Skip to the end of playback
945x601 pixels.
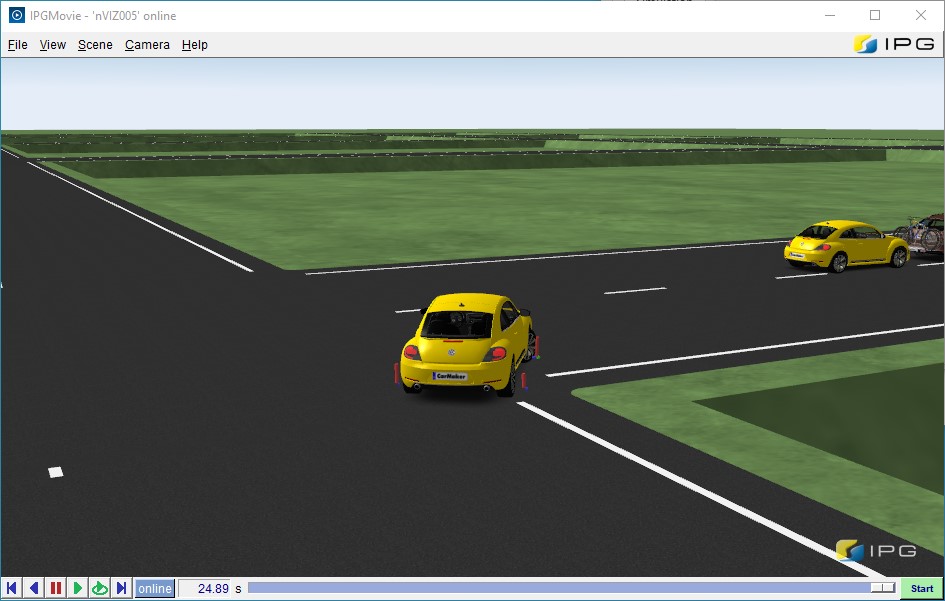click(121, 588)
